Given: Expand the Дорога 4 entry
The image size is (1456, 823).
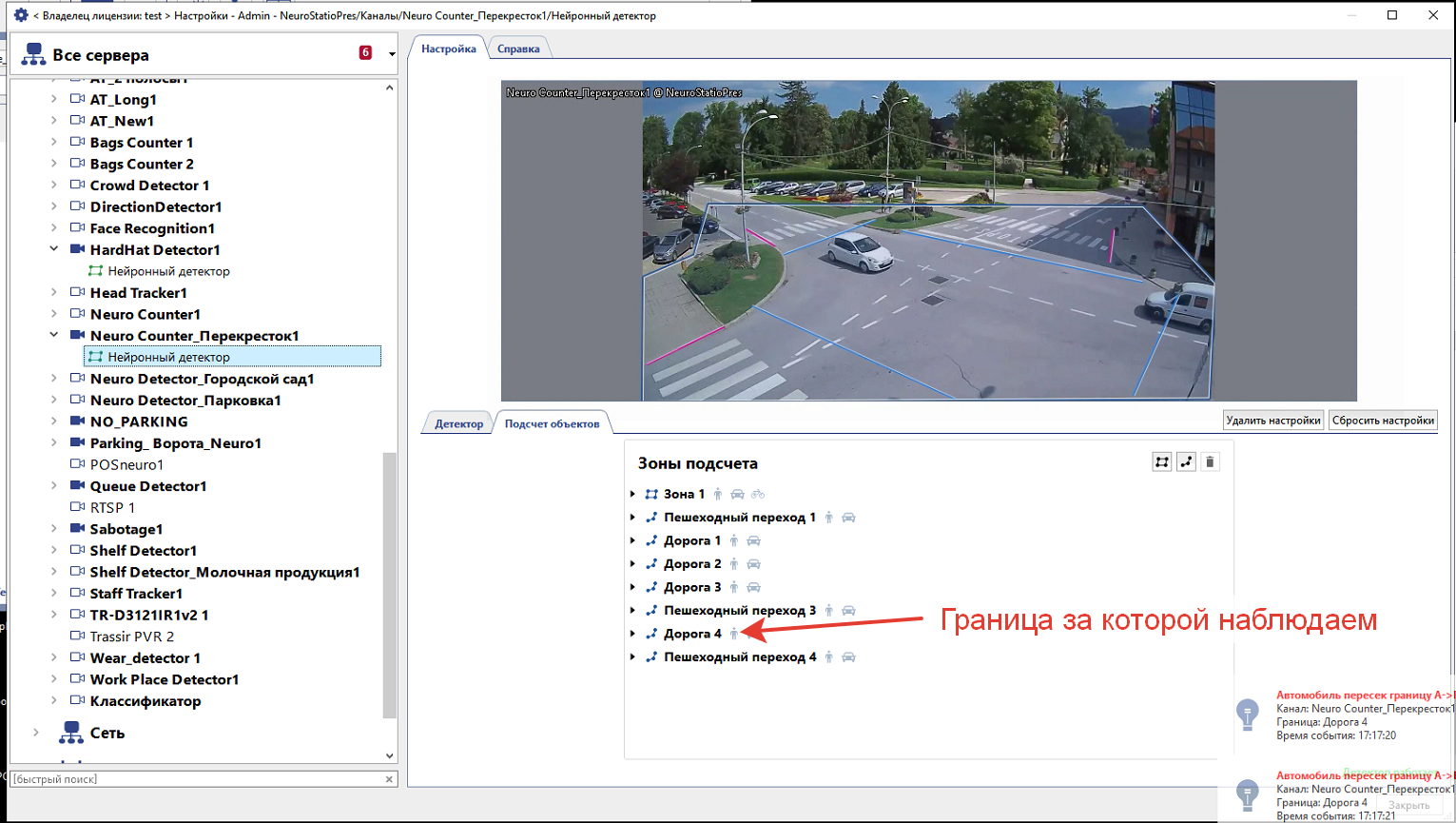Looking at the screenshot, I should [633, 634].
